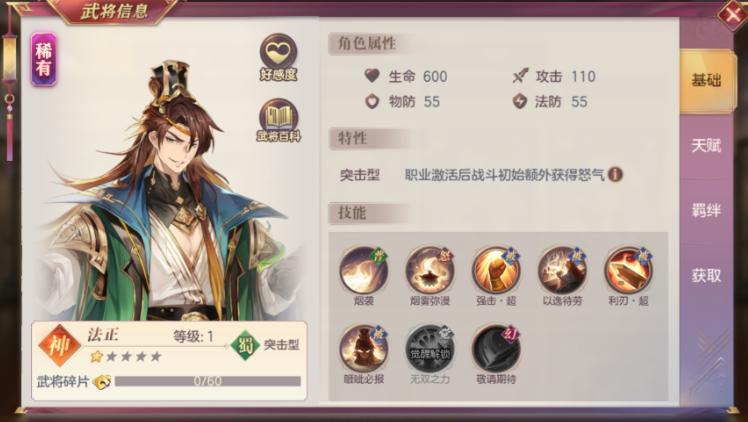Open the 羁绊 tab
Viewport: 748px width, 422px height.
tap(706, 210)
